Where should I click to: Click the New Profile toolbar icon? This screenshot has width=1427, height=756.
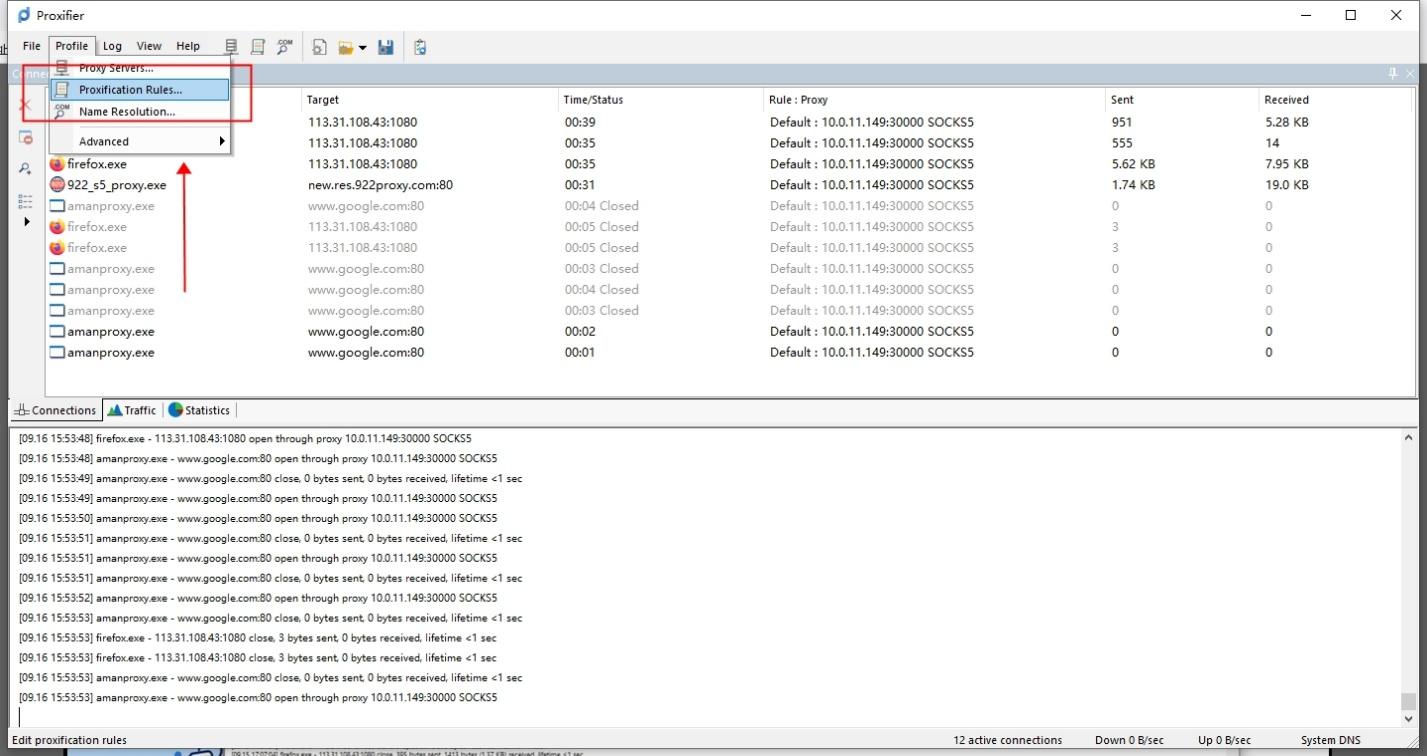point(320,47)
